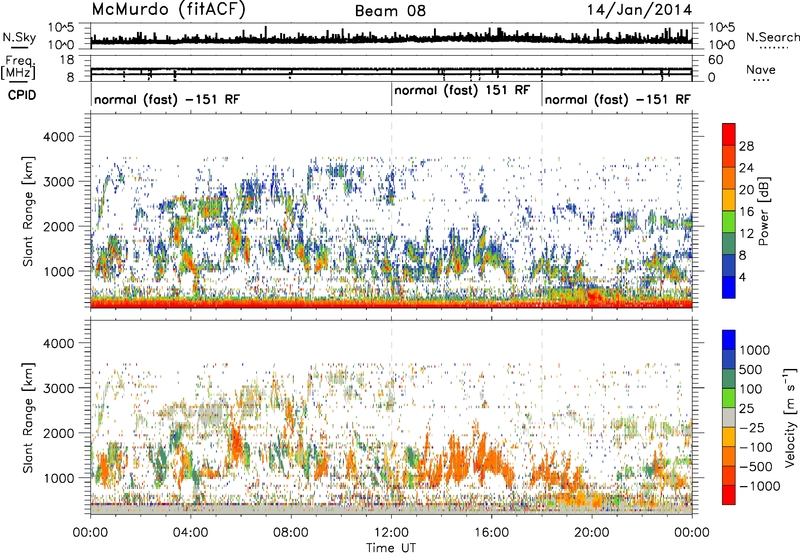Click the 1000 tick on velocity colorbar

755,350
